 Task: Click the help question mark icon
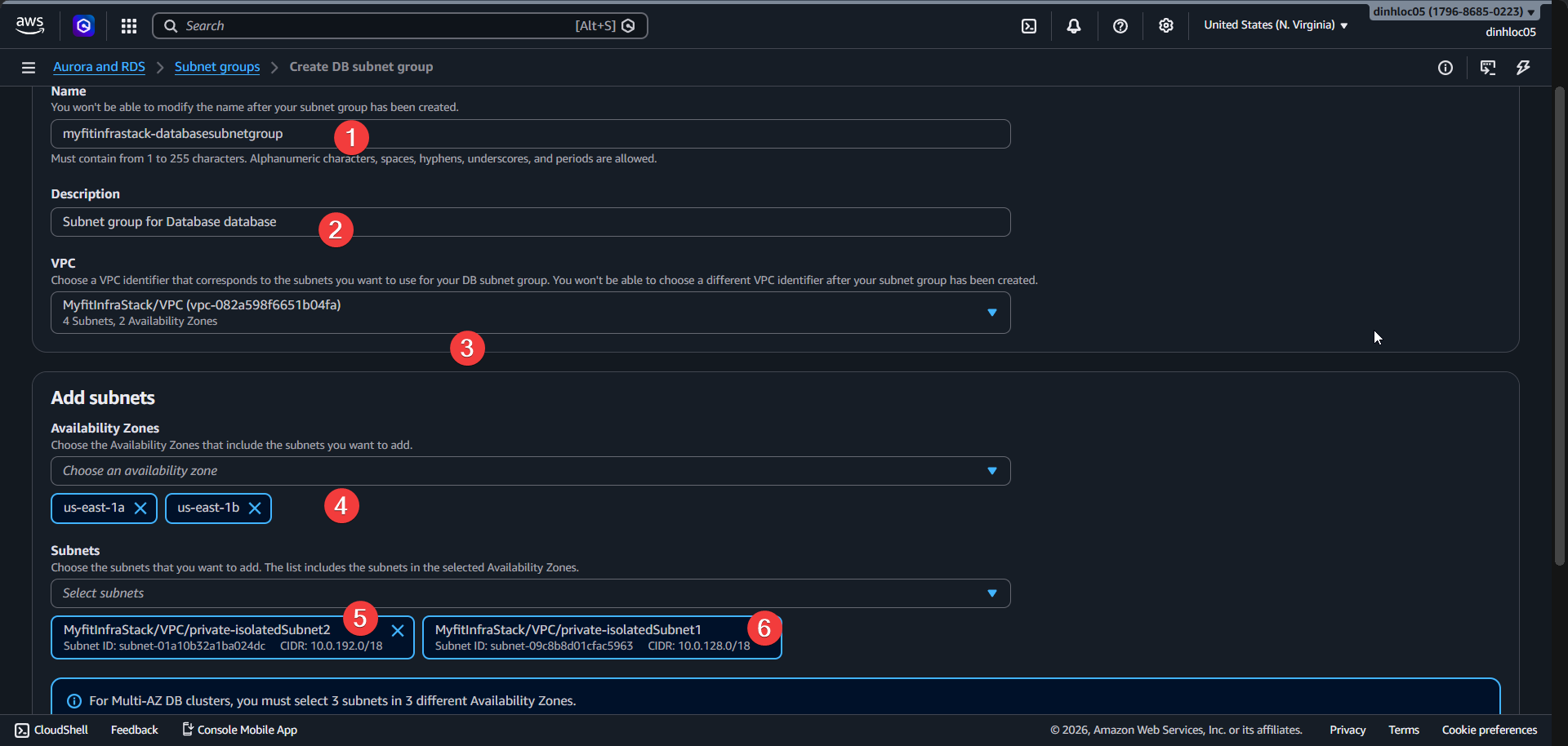[x=1120, y=25]
